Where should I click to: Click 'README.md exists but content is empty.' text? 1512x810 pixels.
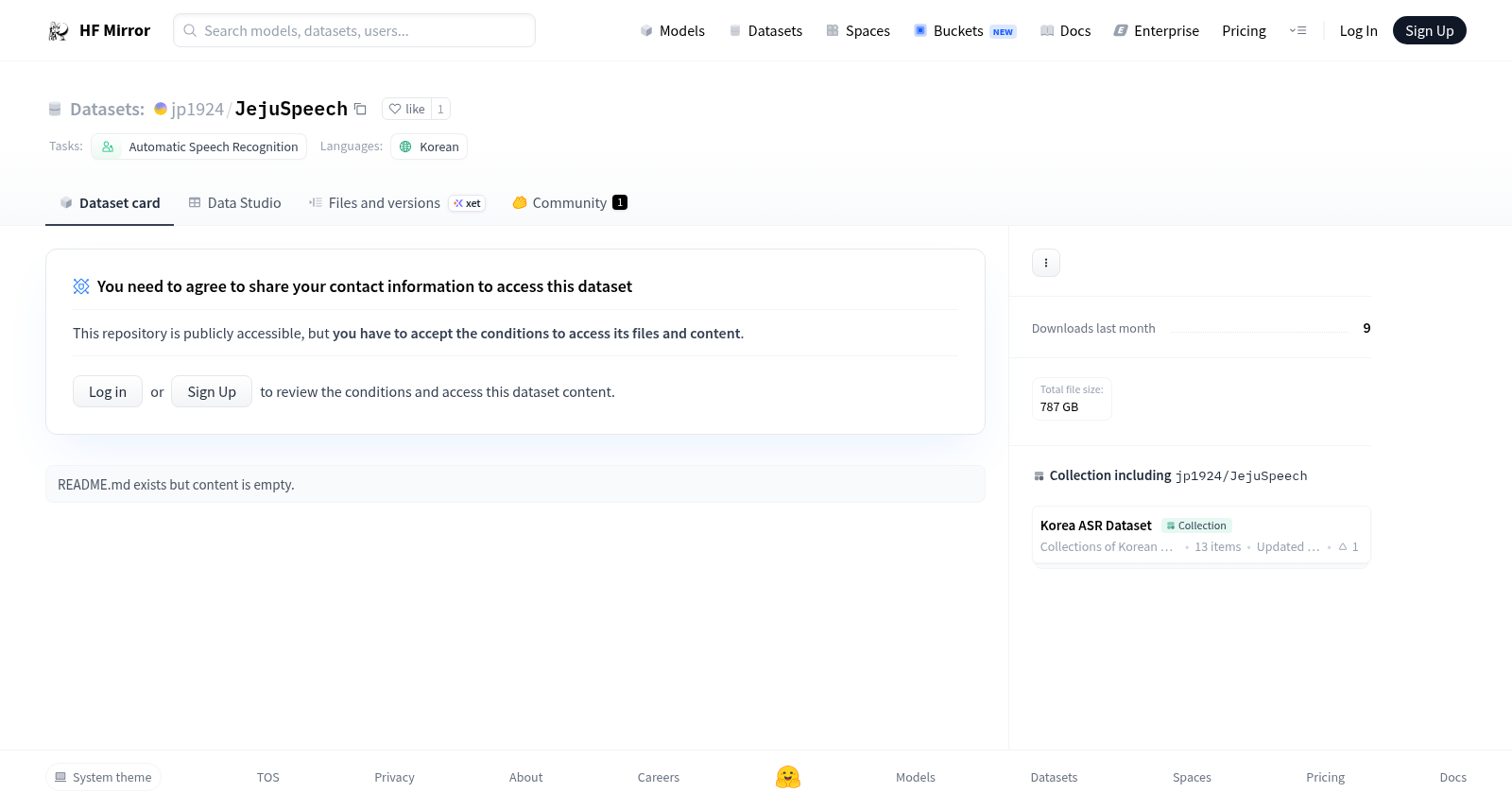coord(176,484)
